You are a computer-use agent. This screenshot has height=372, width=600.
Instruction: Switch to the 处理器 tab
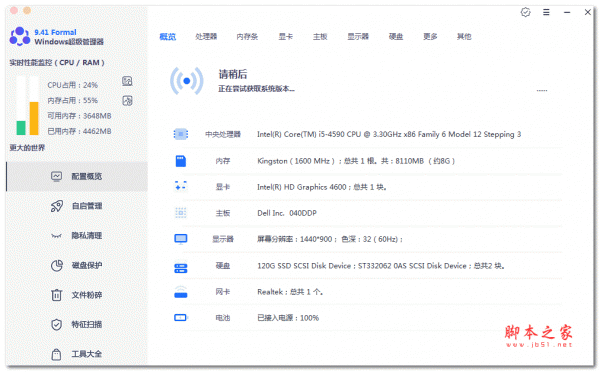(206, 37)
